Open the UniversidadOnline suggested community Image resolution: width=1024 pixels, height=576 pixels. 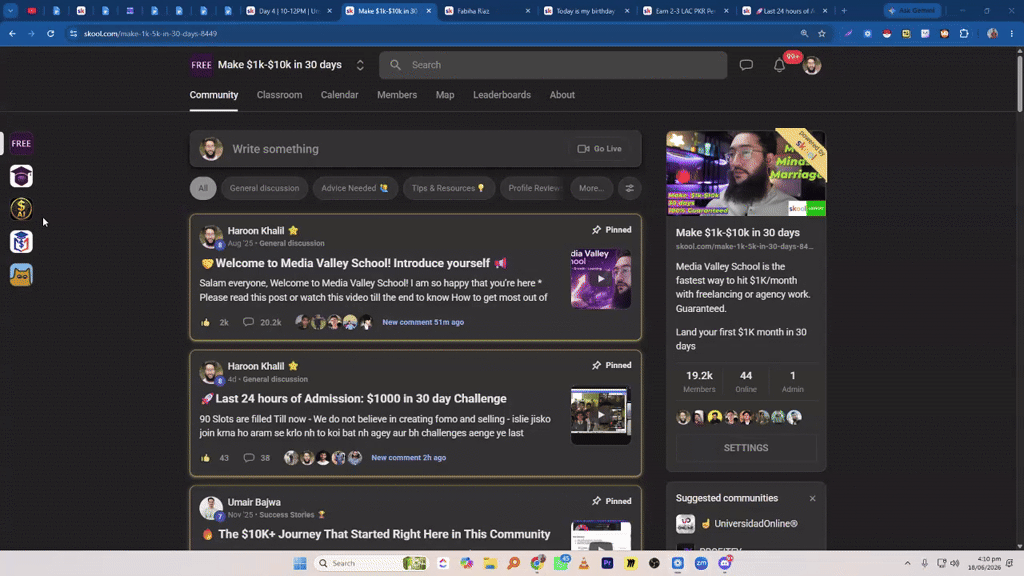(x=746, y=524)
